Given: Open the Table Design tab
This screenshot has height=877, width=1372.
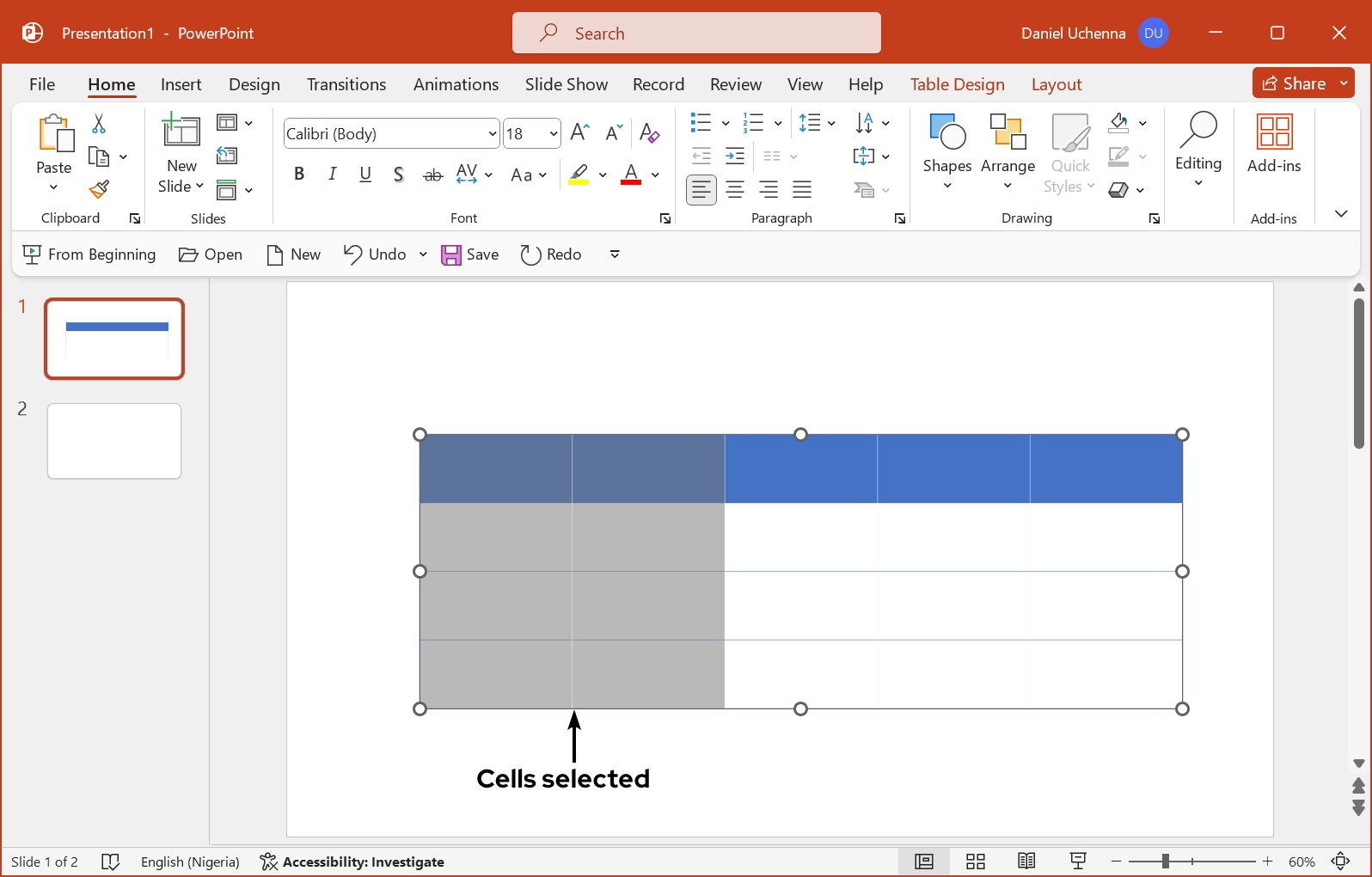Looking at the screenshot, I should [957, 84].
